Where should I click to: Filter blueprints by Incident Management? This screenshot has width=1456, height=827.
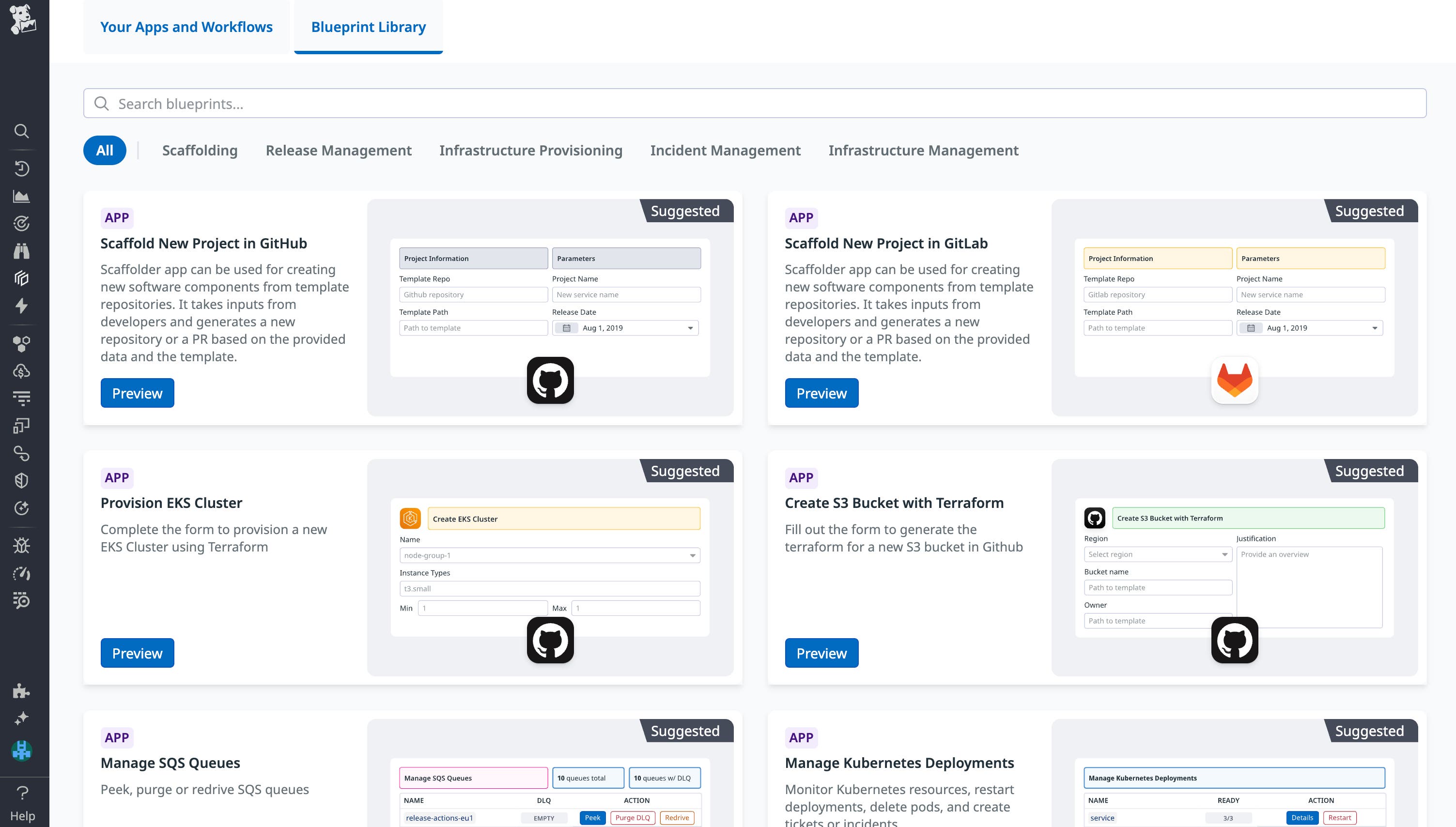pyautogui.click(x=726, y=150)
